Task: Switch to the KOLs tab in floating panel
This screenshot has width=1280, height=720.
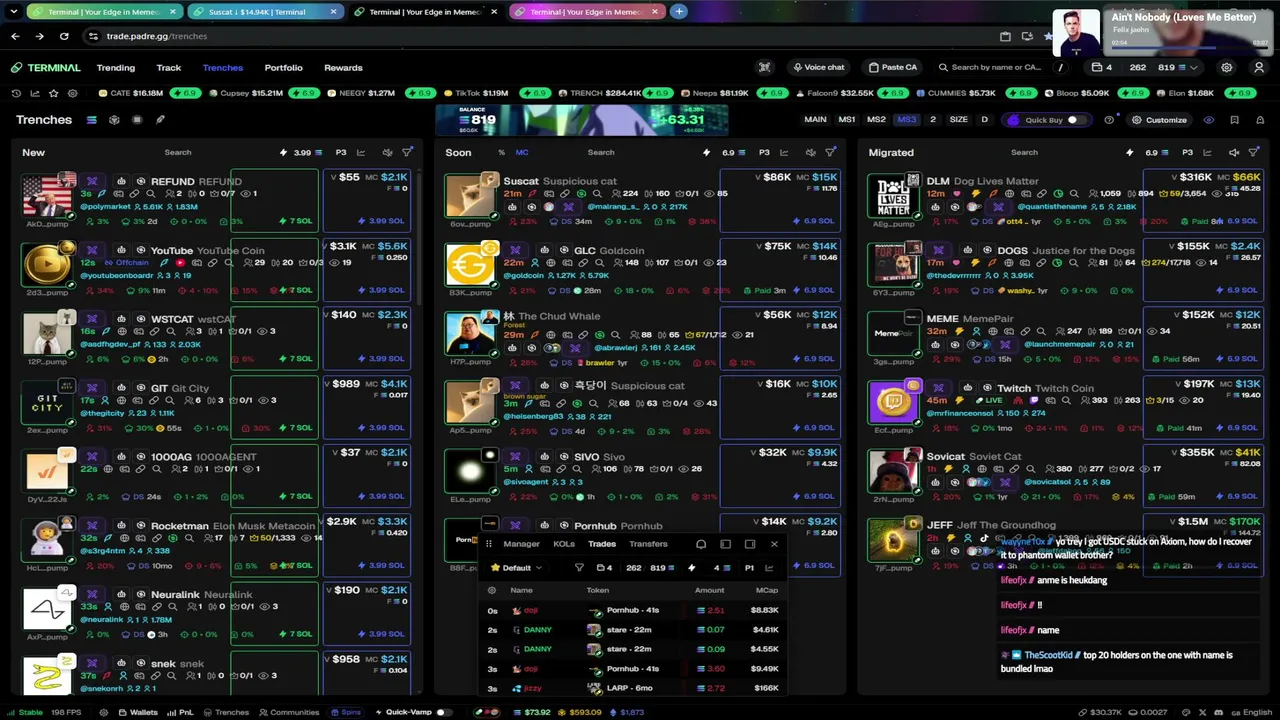Action: tap(564, 544)
